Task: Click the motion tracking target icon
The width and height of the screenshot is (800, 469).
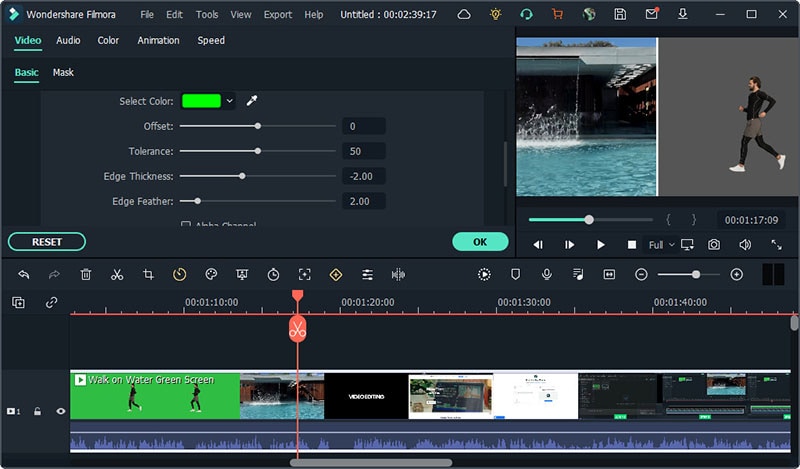Action: click(305, 275)
